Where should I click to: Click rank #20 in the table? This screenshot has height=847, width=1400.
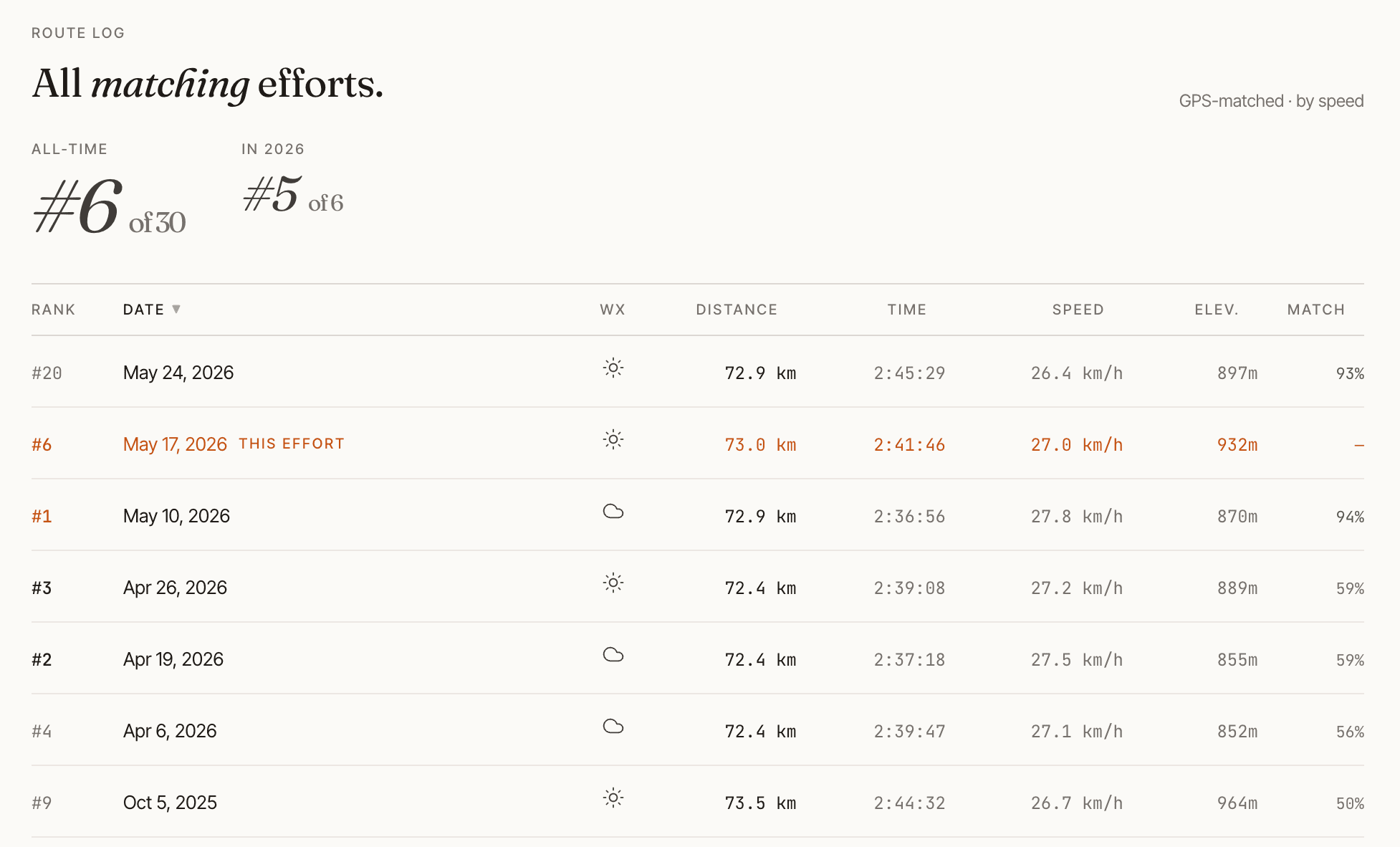47,373
